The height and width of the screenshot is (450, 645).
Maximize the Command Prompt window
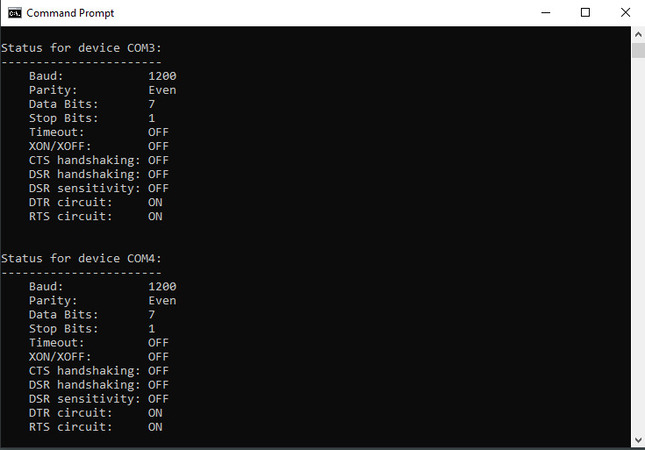[585, 13]
